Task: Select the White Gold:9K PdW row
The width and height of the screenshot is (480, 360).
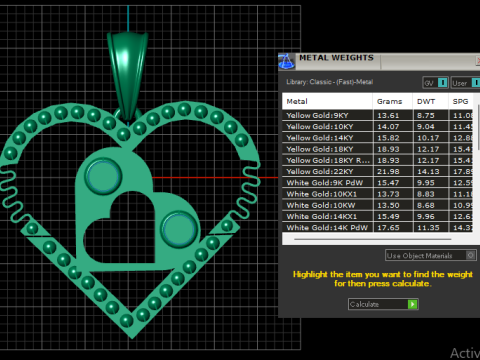Action: point(377,183)
